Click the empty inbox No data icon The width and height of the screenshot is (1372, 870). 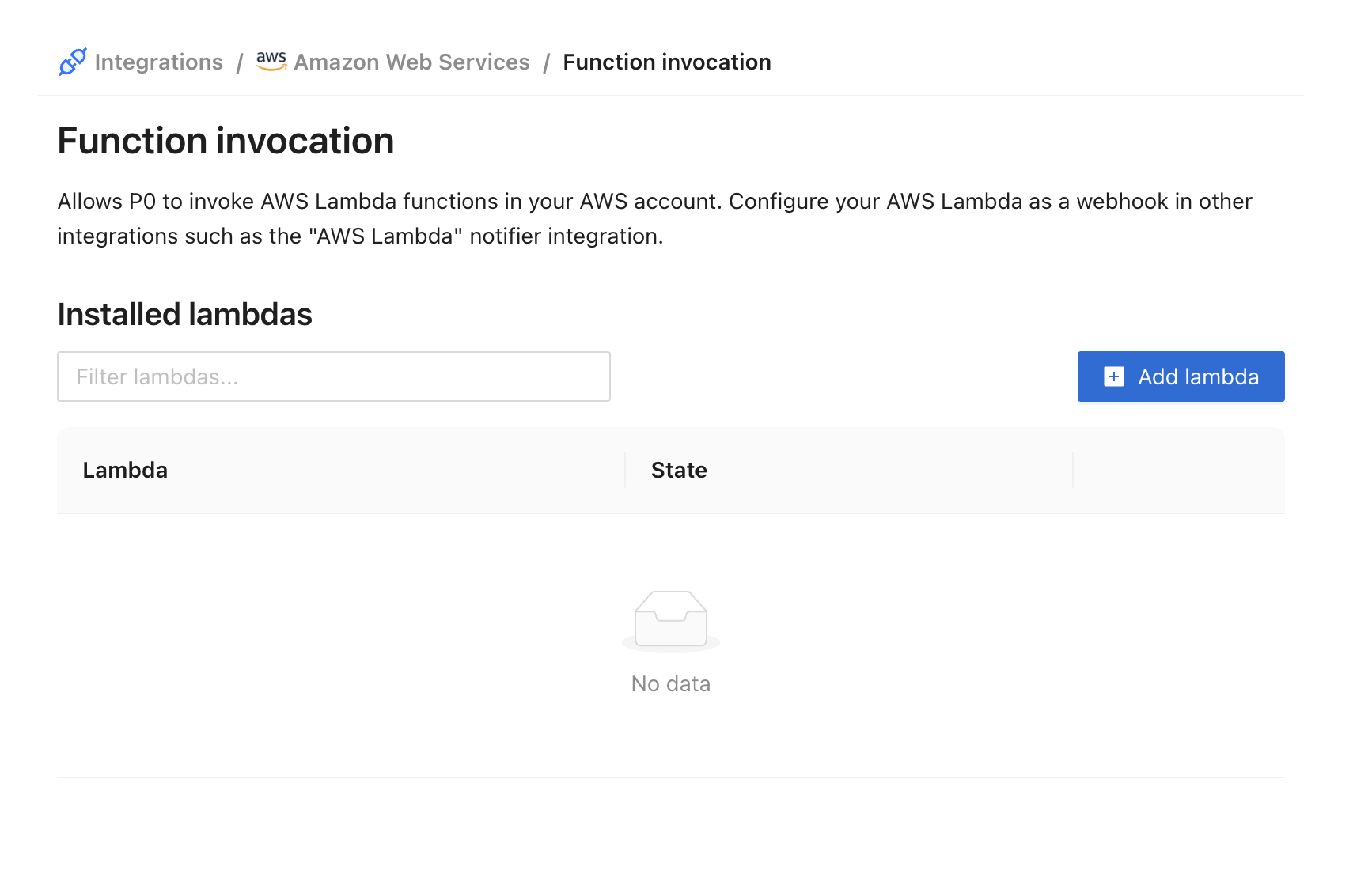[671, 621]
